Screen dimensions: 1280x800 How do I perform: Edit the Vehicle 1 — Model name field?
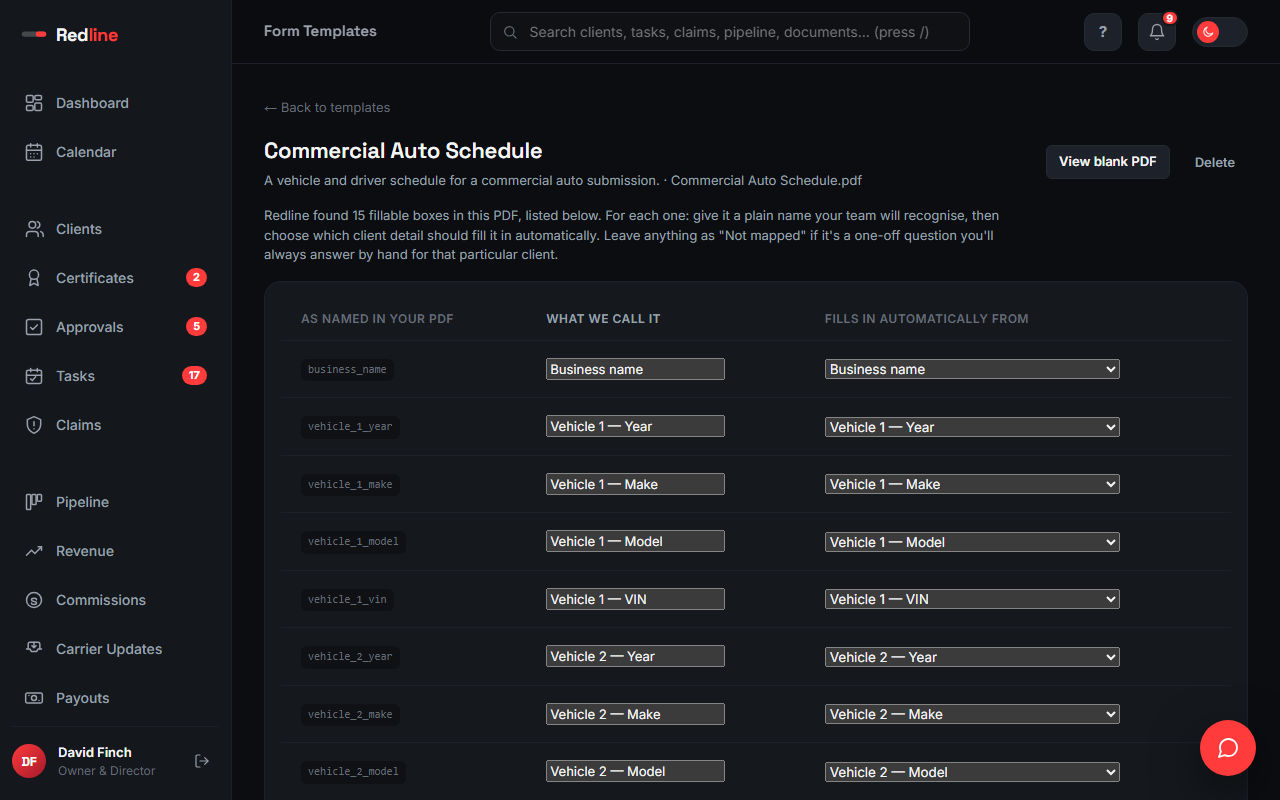click(x=635, y=541)
